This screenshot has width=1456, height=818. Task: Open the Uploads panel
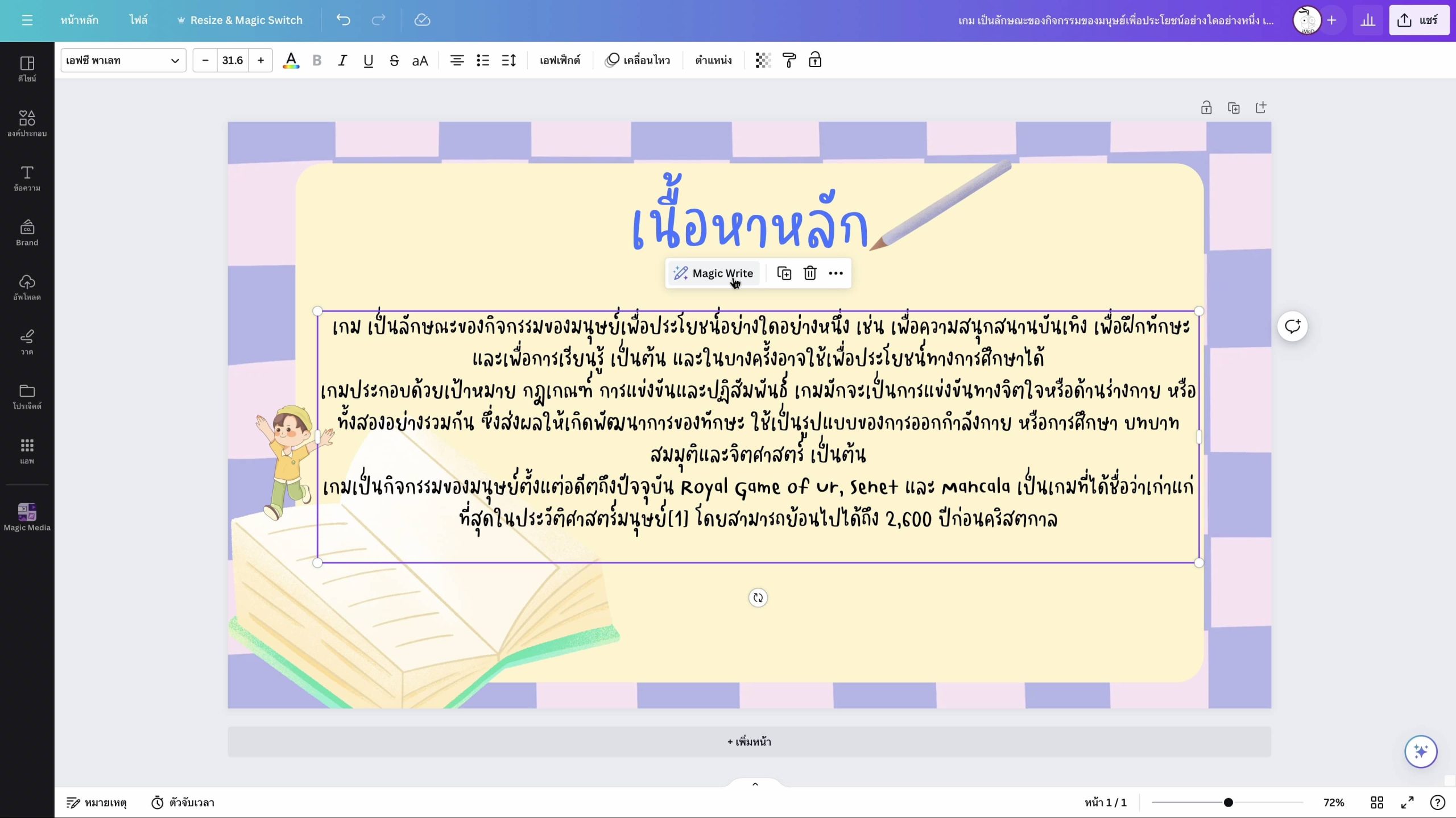pyautogui.click(x=27, y=287)
